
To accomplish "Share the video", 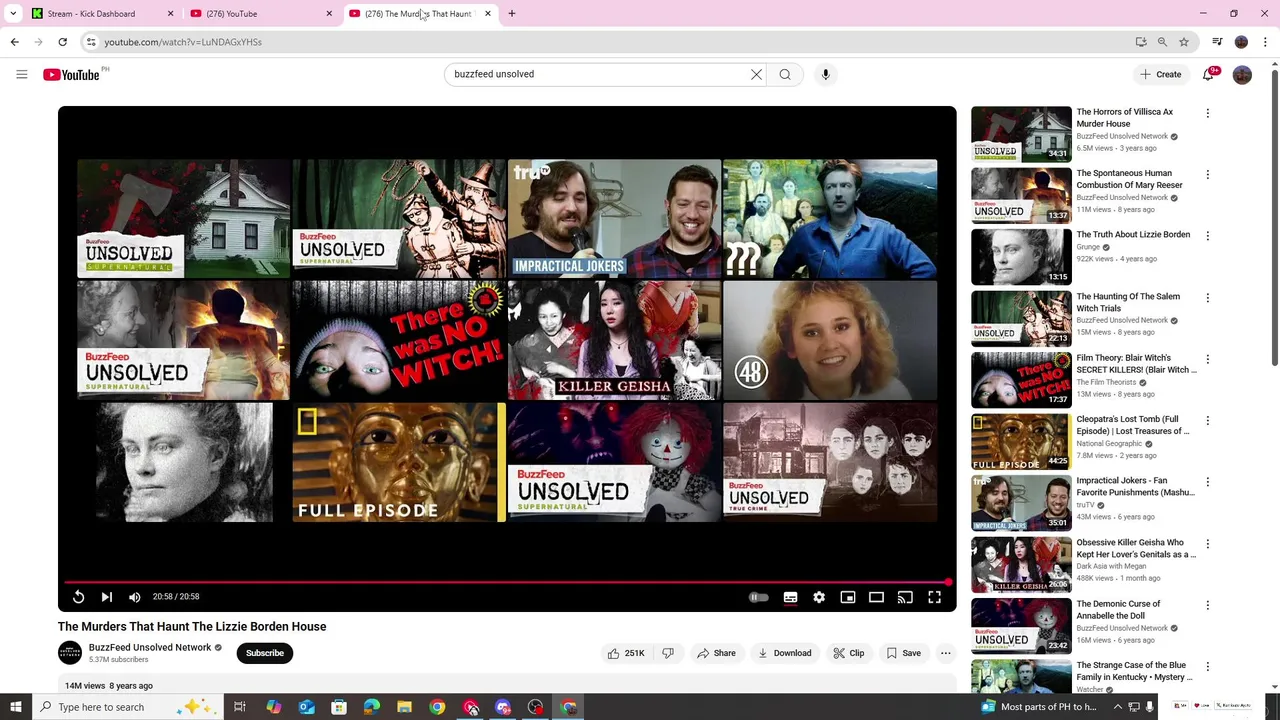I will (x=716, y=653).
